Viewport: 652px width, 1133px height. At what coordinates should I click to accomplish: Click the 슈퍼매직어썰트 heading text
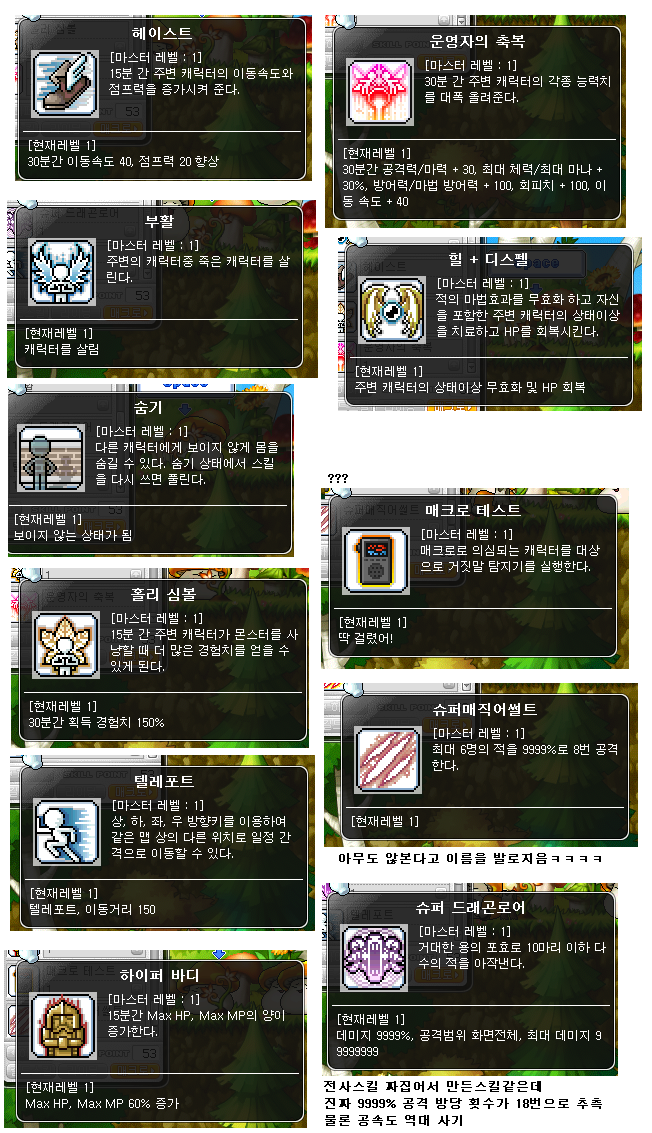tap(484, 709)
